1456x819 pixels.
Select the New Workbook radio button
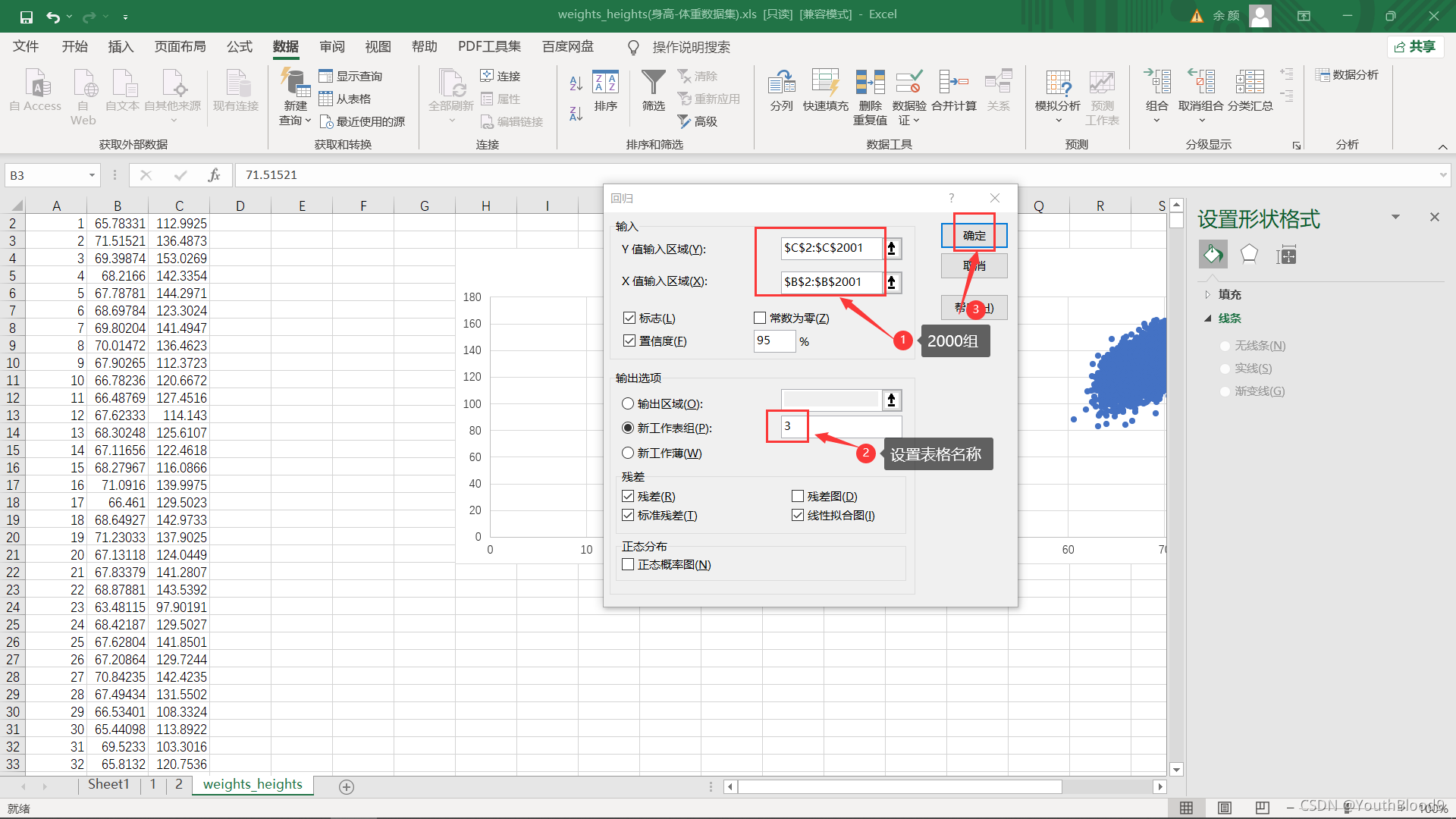pyautogui.click(x=628, y=453)
